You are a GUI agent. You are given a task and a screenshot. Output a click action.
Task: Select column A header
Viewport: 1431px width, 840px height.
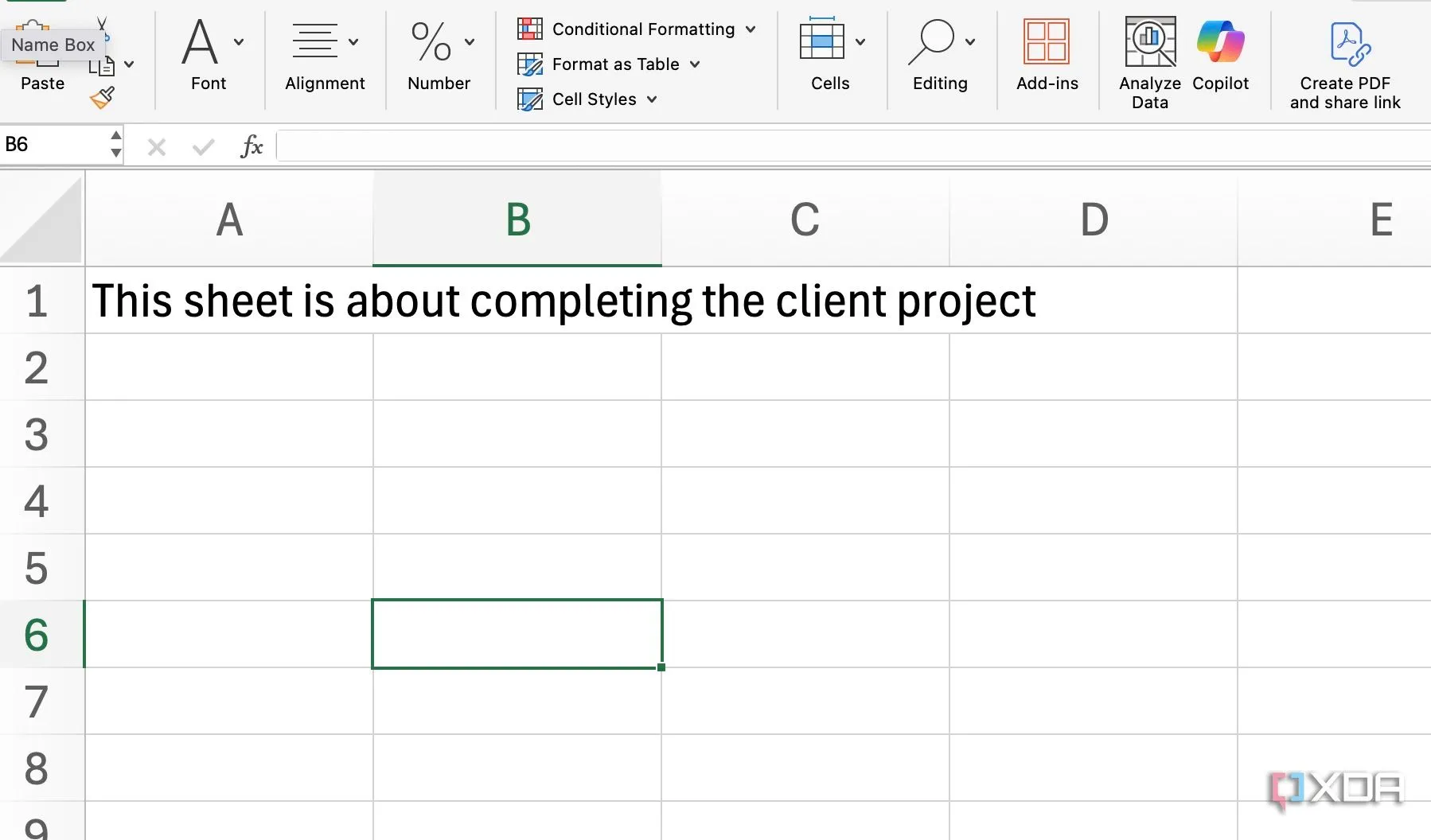[x=229, y=220]
